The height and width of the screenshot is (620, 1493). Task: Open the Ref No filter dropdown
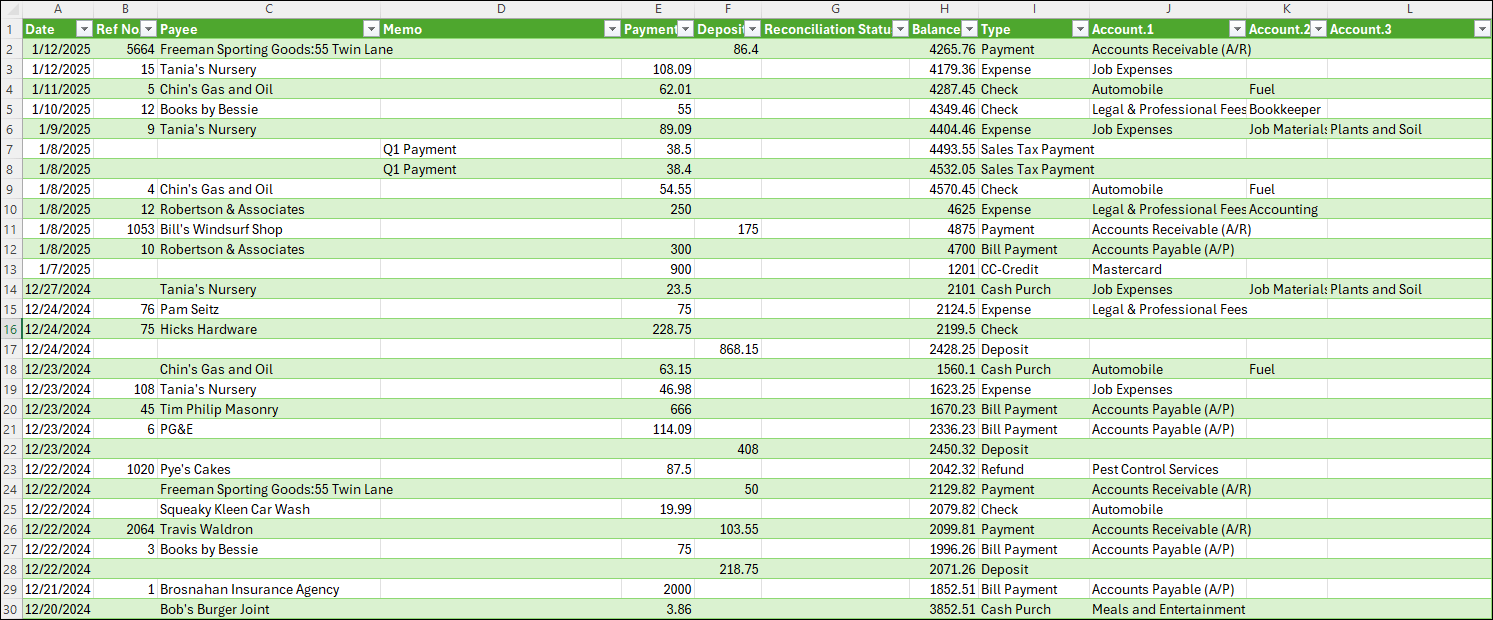[x=148, y=30]
